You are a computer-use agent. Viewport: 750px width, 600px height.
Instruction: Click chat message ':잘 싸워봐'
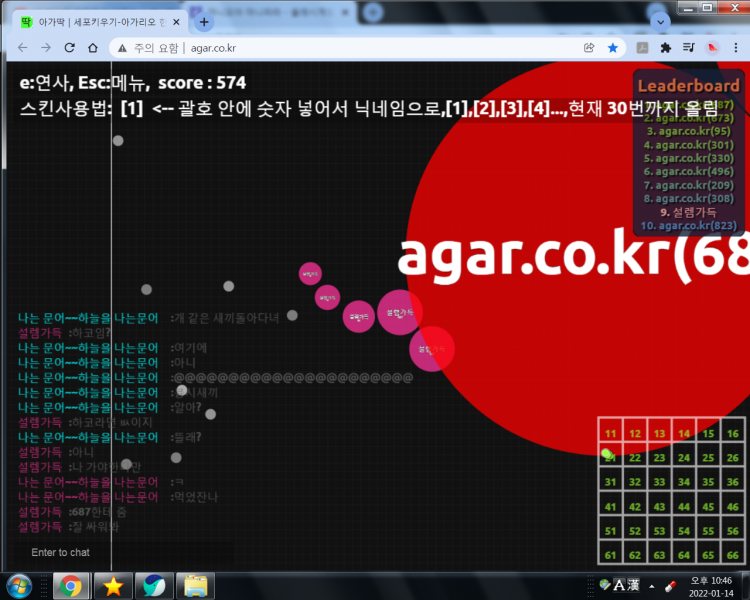(x=94, y=527)
